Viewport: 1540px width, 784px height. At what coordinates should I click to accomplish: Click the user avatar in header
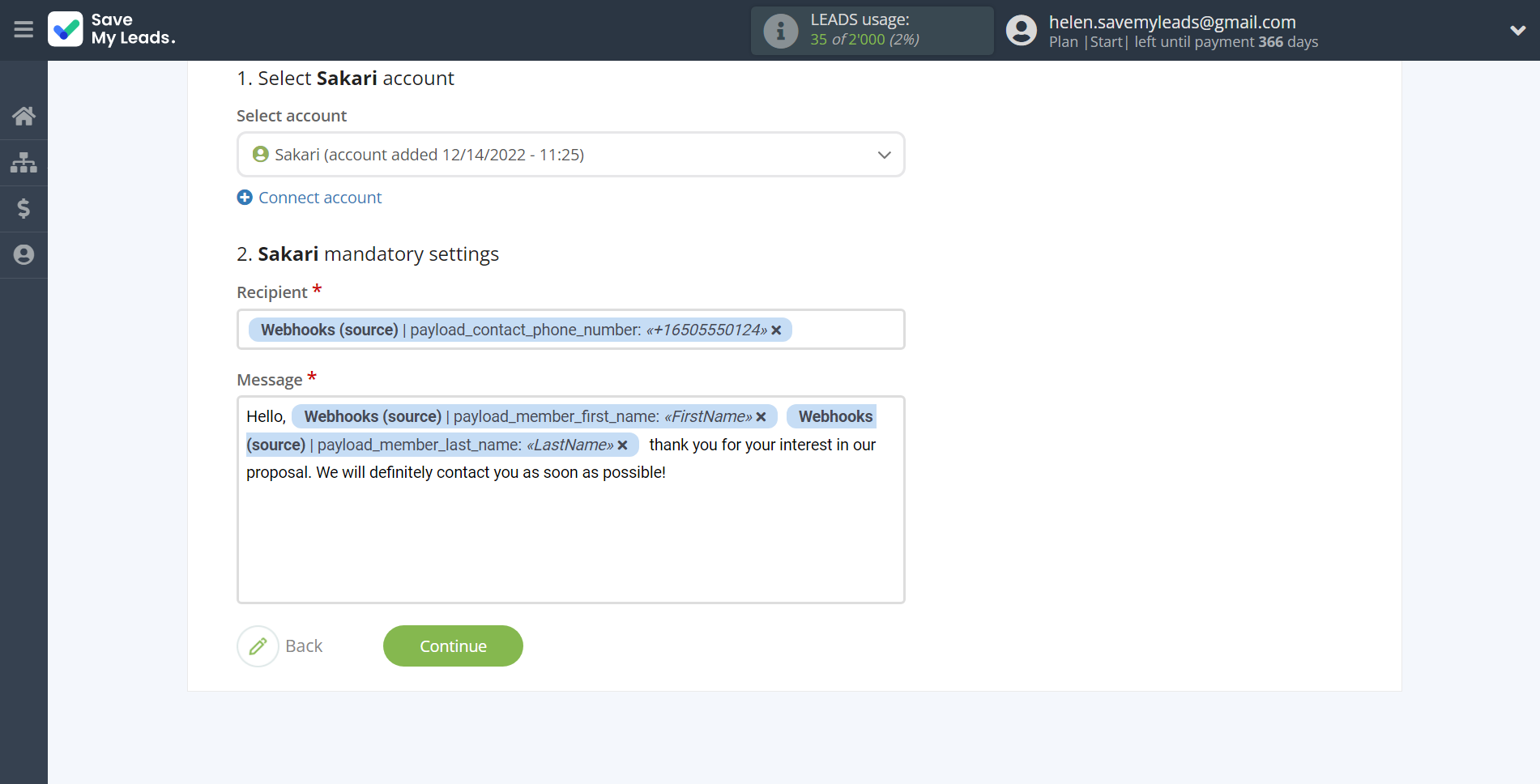pyautogui.click(x=1021, y=31)
